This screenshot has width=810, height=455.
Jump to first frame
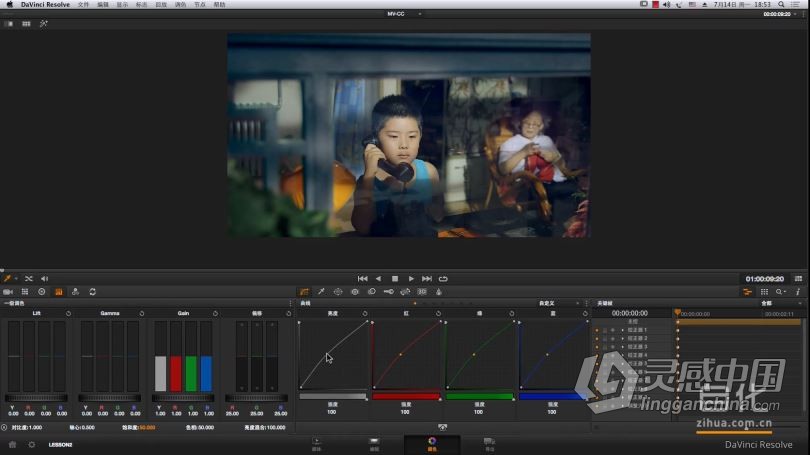pyautogui.click(x=362, y=278)
